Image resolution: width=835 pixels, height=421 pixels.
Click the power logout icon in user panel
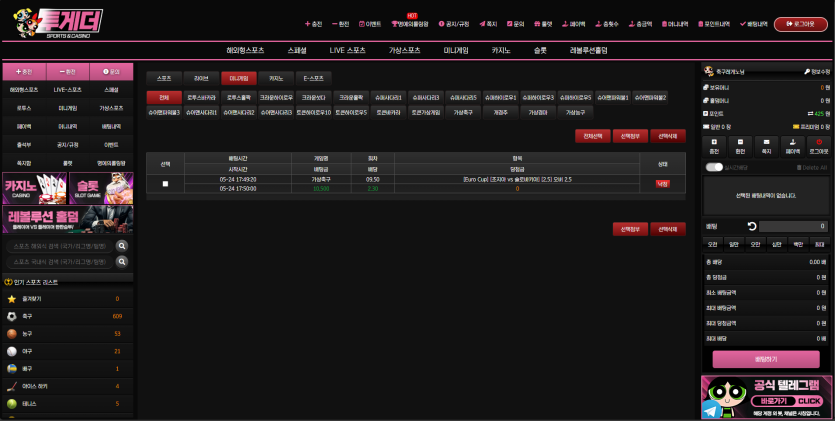pos(819,145)
